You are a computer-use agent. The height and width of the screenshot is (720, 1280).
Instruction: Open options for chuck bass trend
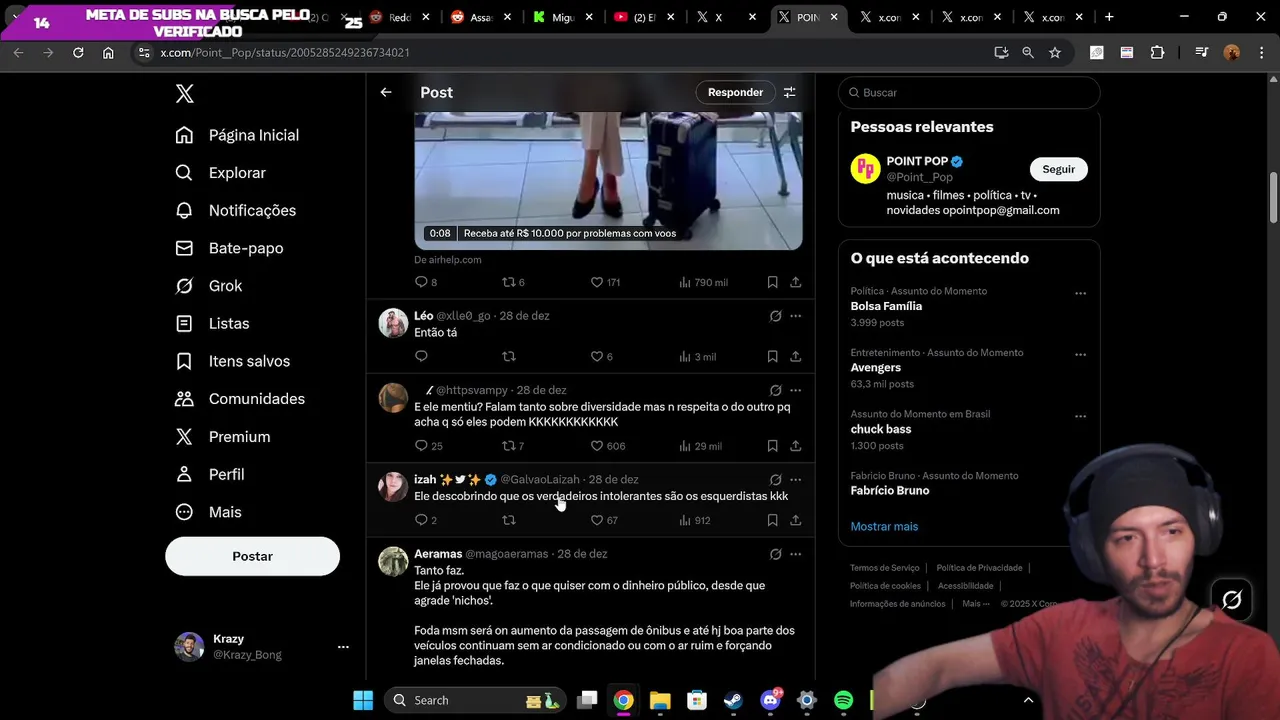point(1080,417)
